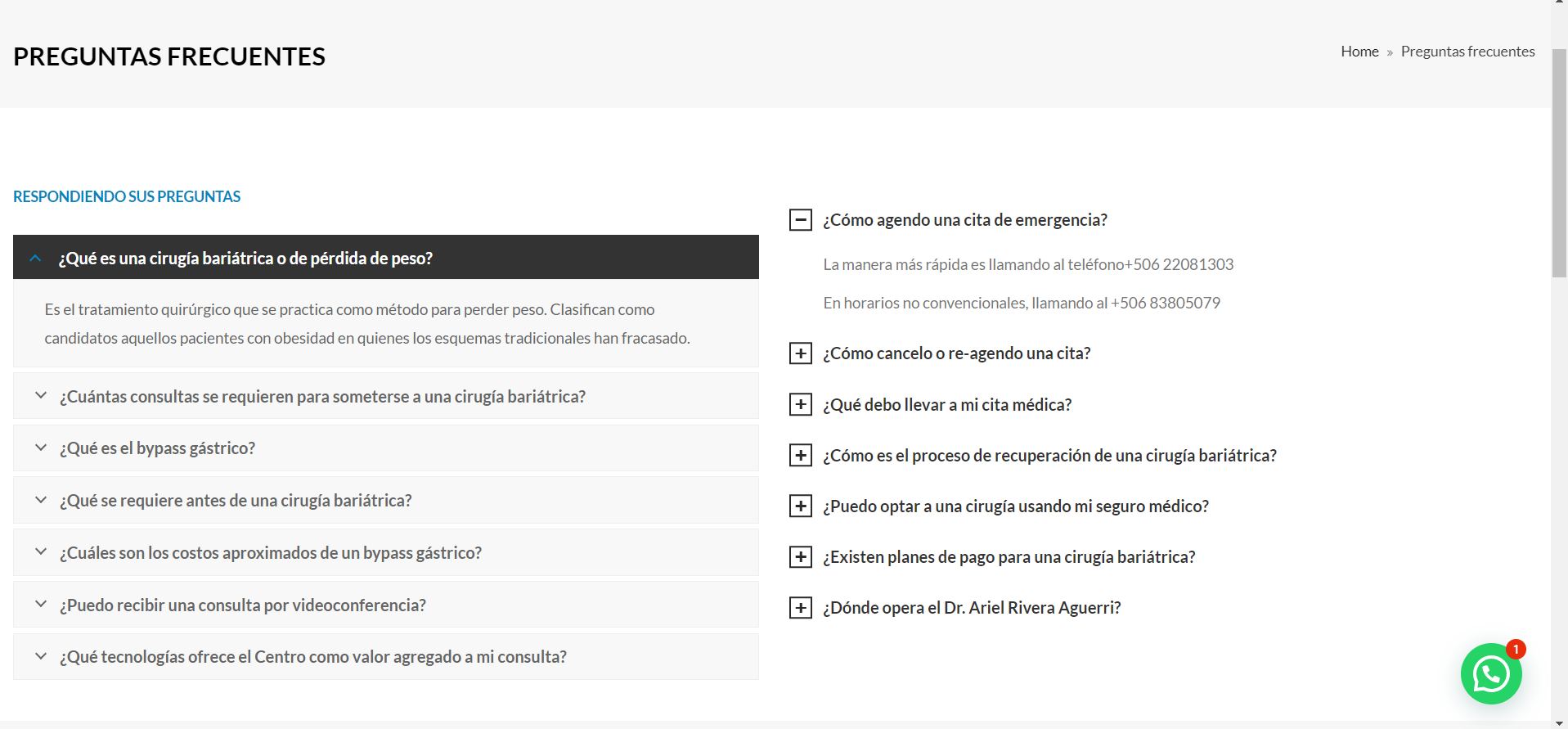Expand chevron for number of consultations question

[41, 395]
